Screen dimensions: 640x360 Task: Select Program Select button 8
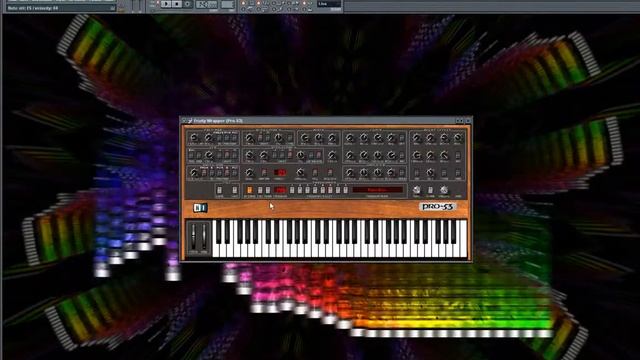[x=345, y=190]
